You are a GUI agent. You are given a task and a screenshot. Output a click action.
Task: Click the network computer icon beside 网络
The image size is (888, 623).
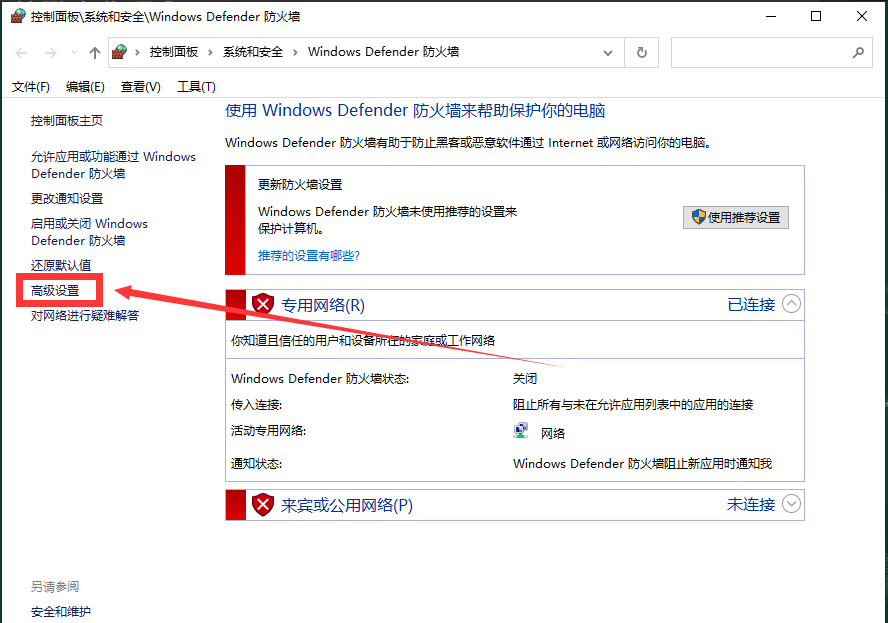(x=520, y=431)
